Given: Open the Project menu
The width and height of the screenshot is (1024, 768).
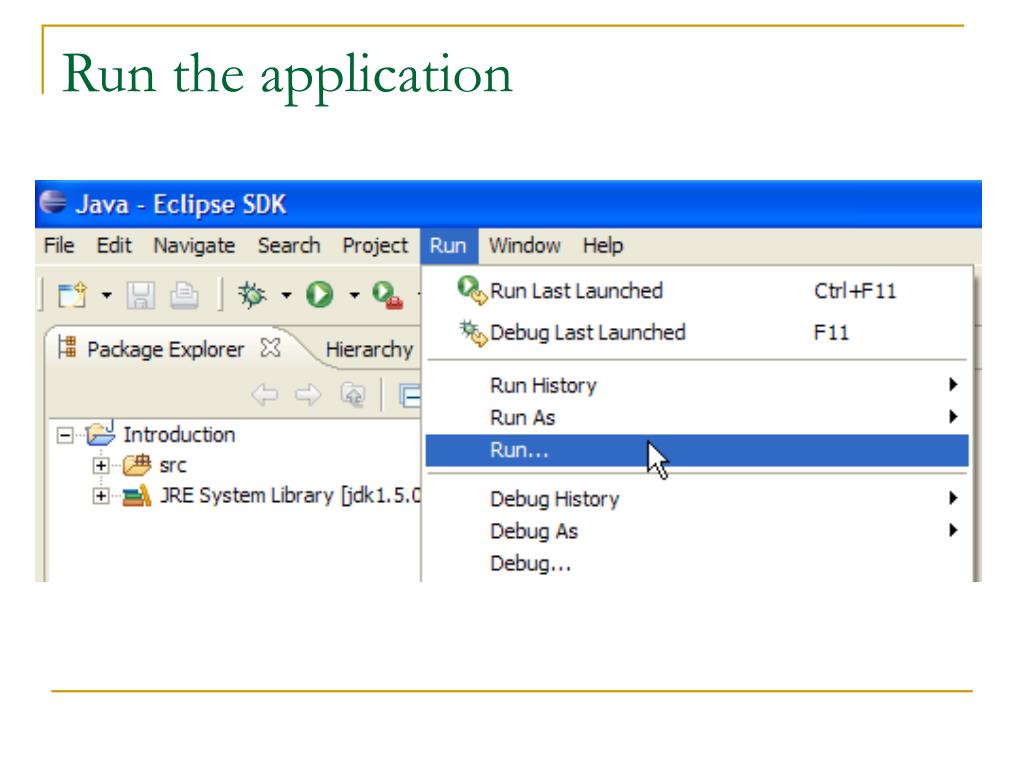Looking at the screenshot, I should pyautogui.click(x=375, y=246).
